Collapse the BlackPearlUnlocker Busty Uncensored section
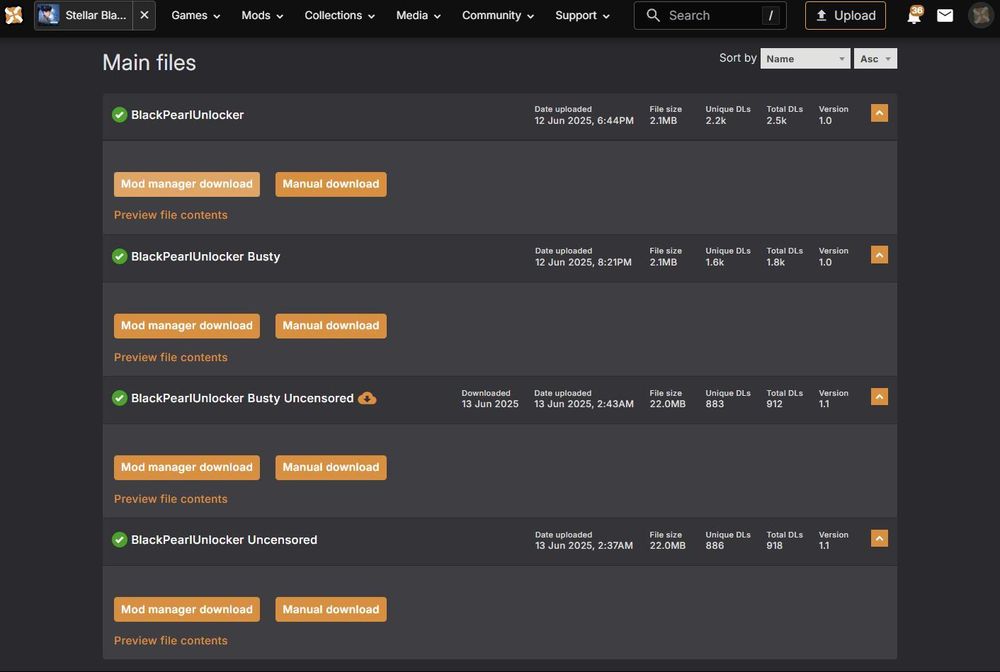Image resolution: width=1000 pixels, height=672 pixels. 879,397
